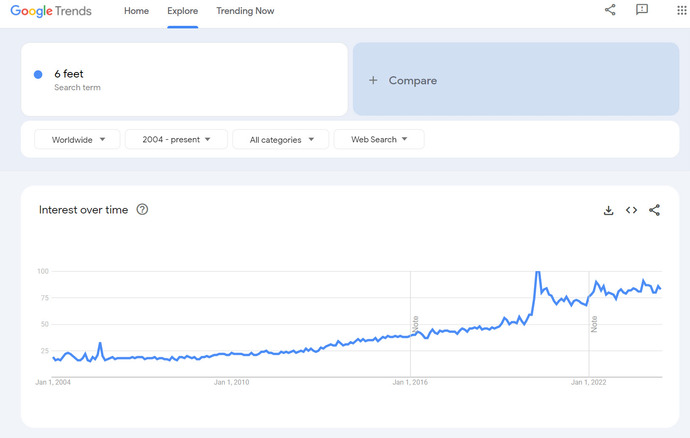
Task: Open the chart embed code icon
Action: tap(631, 210)
